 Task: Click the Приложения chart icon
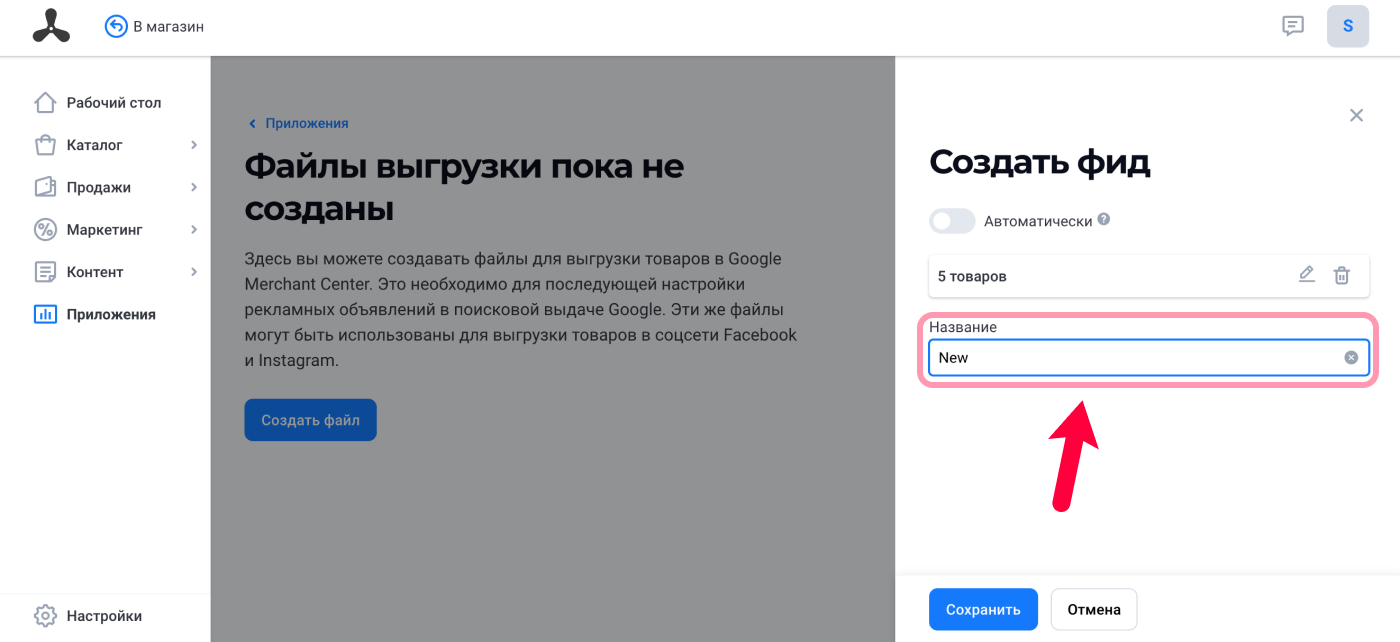coord(45,314)
